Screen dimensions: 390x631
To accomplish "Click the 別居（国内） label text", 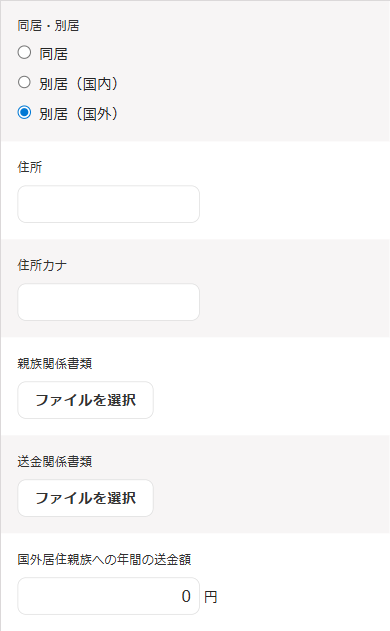I will coord(78,84).
